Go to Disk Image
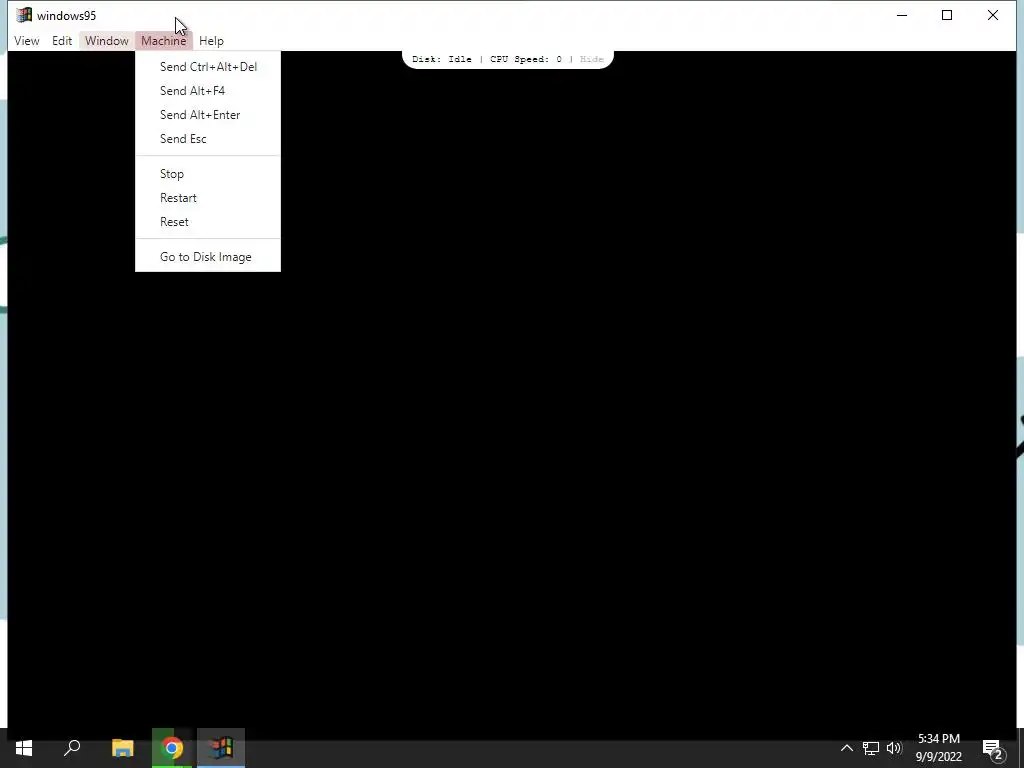This screenshot has width=1024, height=768. (x=208, y=257)
